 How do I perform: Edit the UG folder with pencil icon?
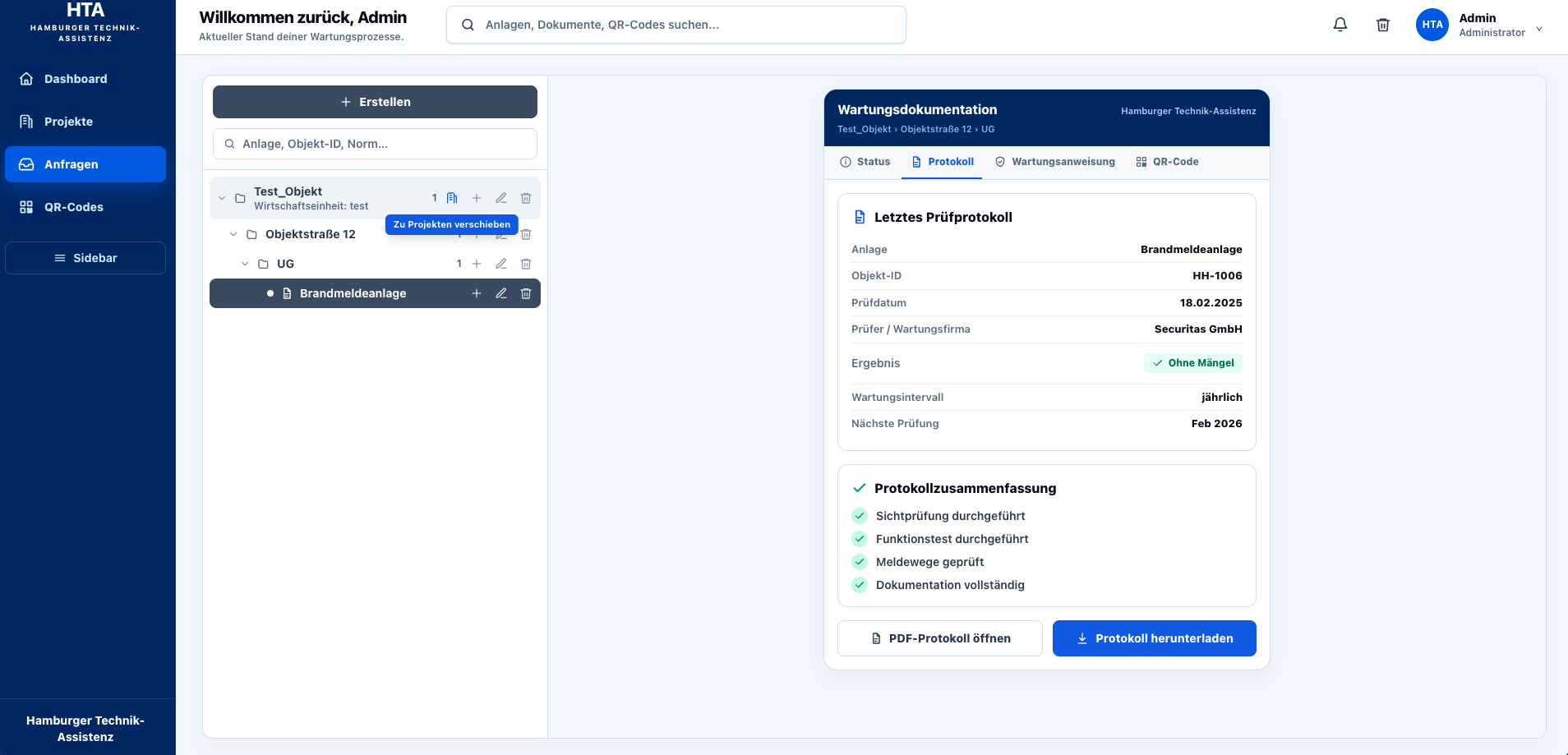[x=501, y=264]
